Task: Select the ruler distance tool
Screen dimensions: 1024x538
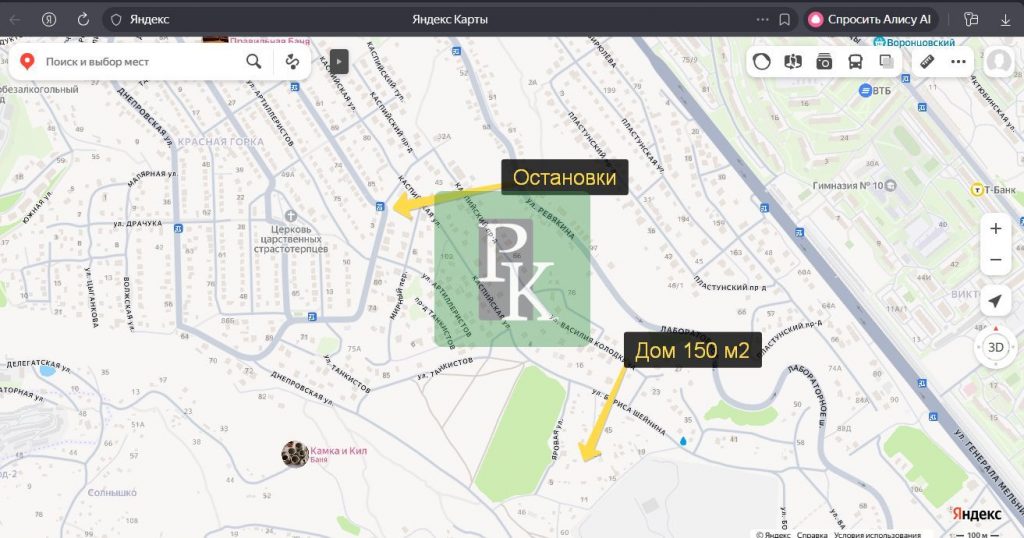Action: (927, 62)
